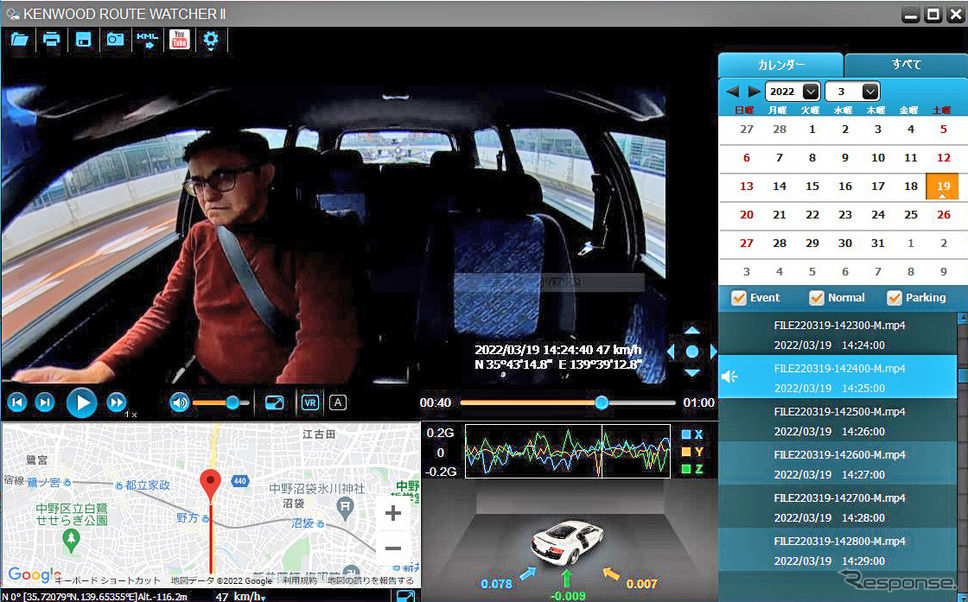The width and height of the screenshot is (968, 602).
Task: Click the red location pin on map
Action: point(211,486)
